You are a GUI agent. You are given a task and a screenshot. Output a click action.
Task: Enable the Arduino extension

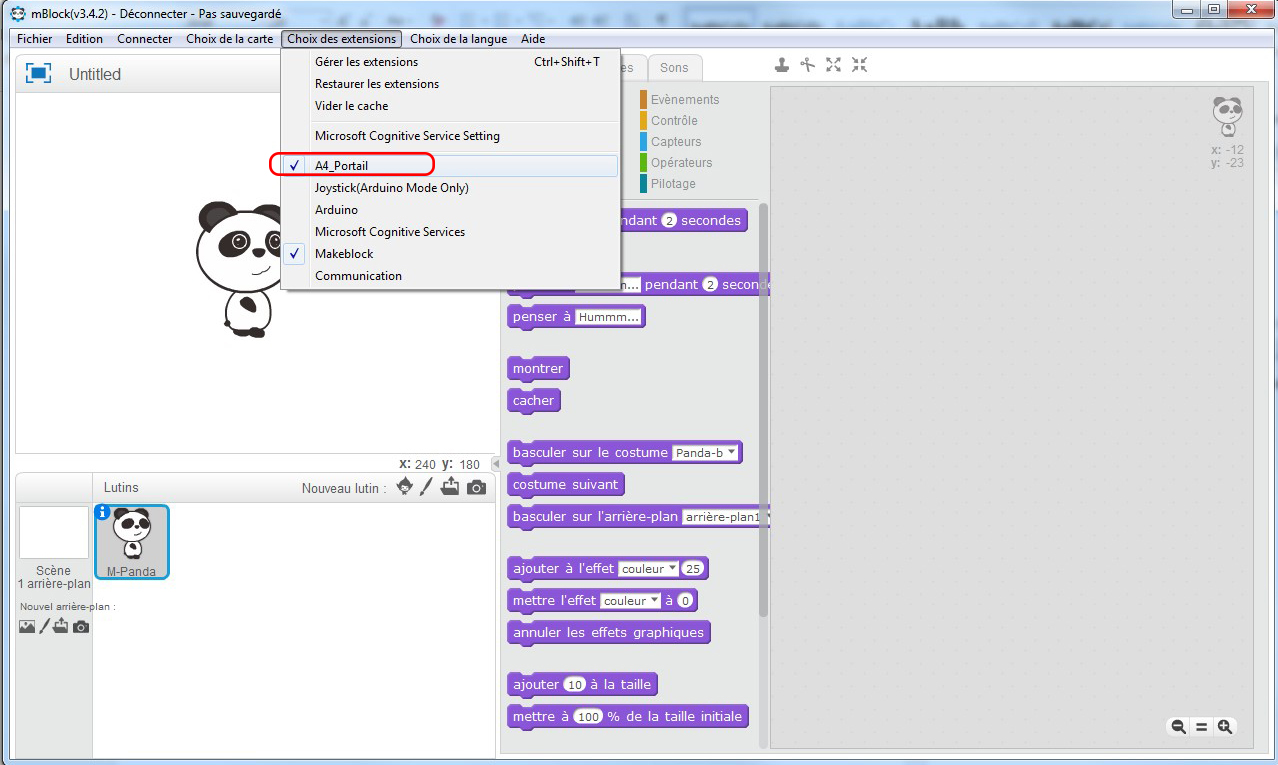336,210
